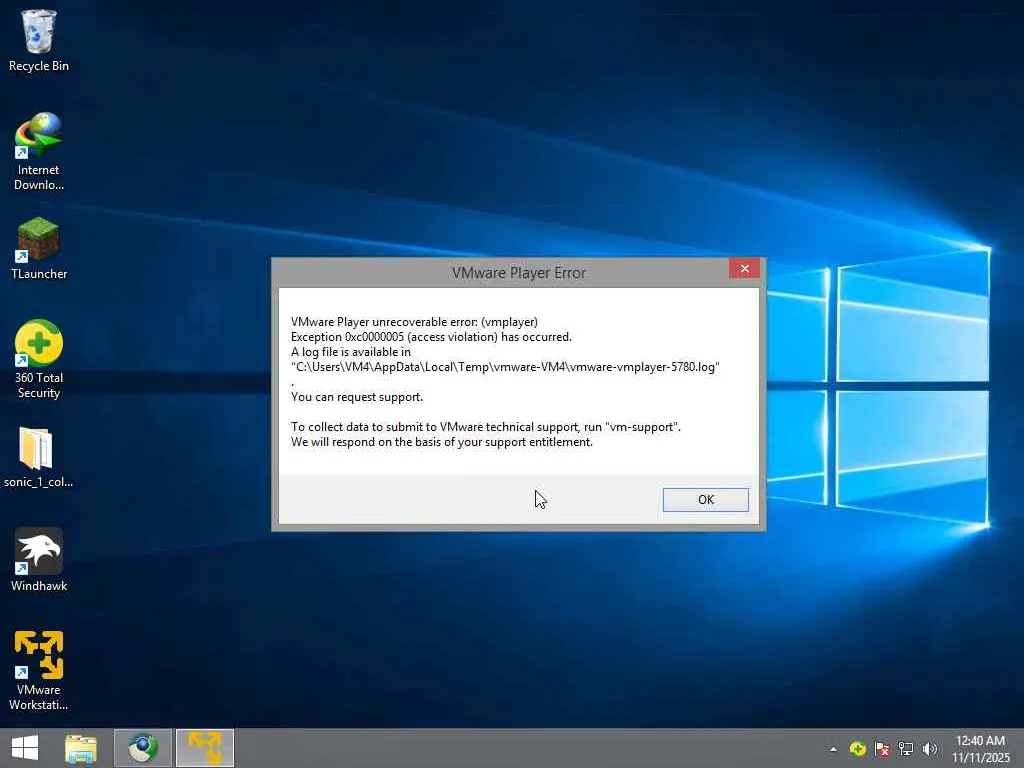The image size is (1024, 768).
Task: Switch to the browser taskbar button
Action: [x=143, y=748]
